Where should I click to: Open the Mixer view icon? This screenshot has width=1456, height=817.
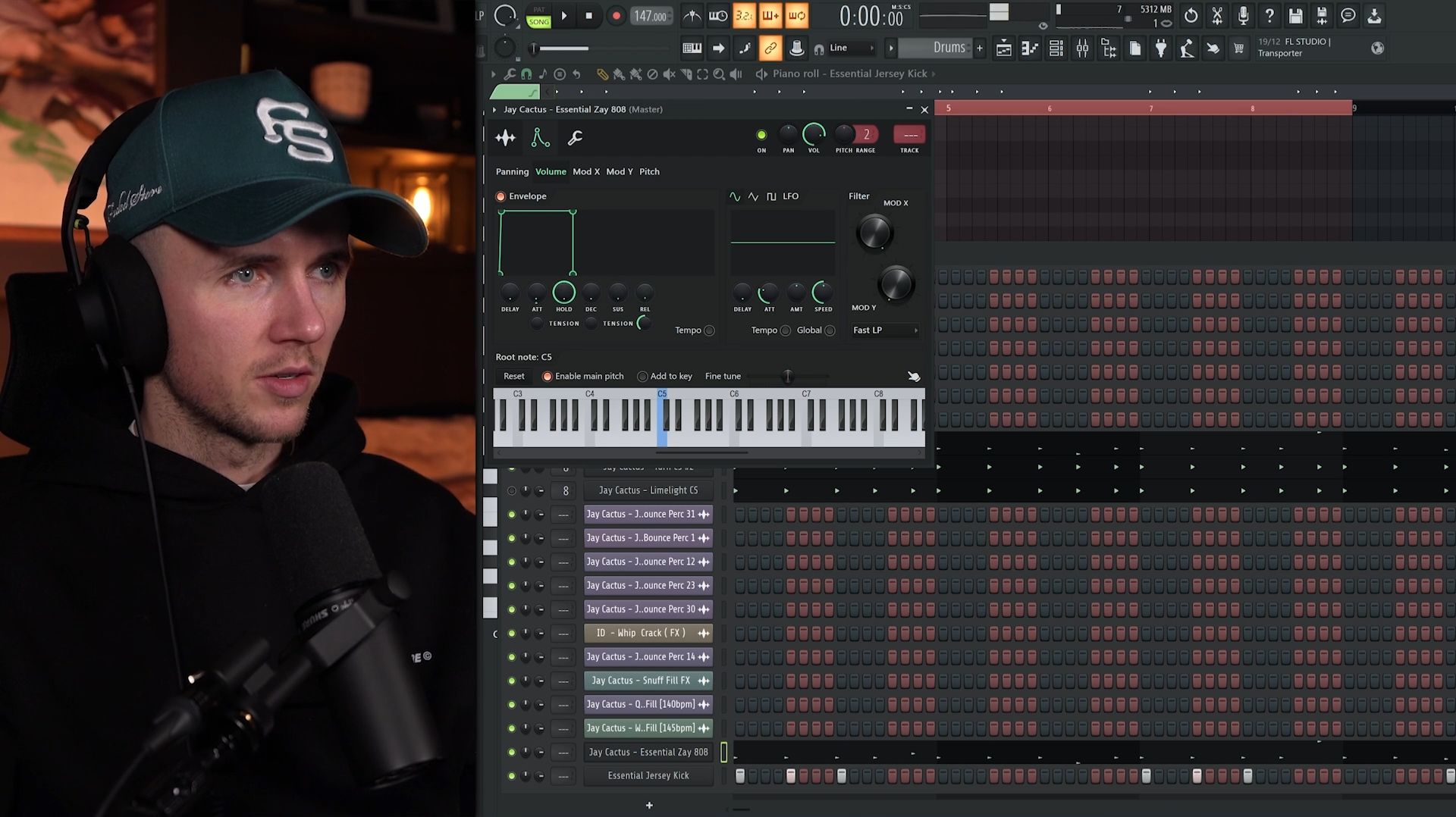pyautogui.click(x=1082, y=49)
